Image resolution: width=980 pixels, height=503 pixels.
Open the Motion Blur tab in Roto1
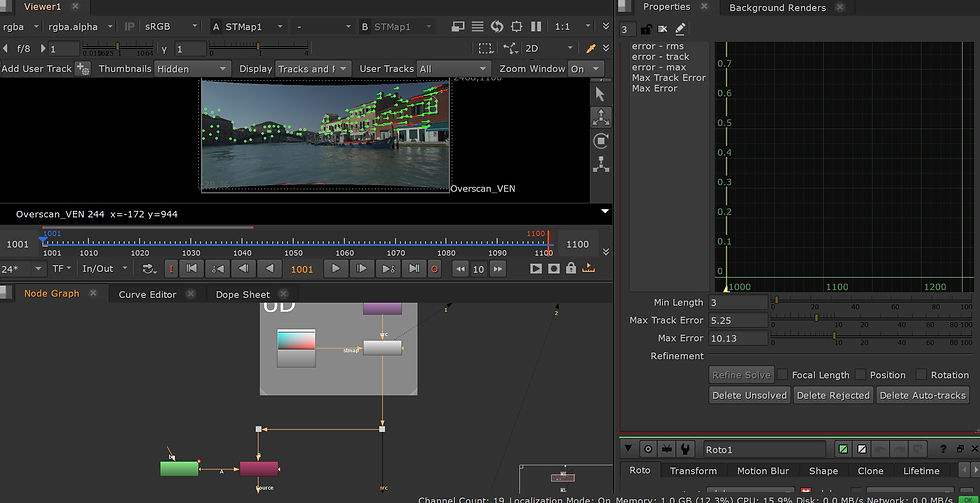pos(763,471)
